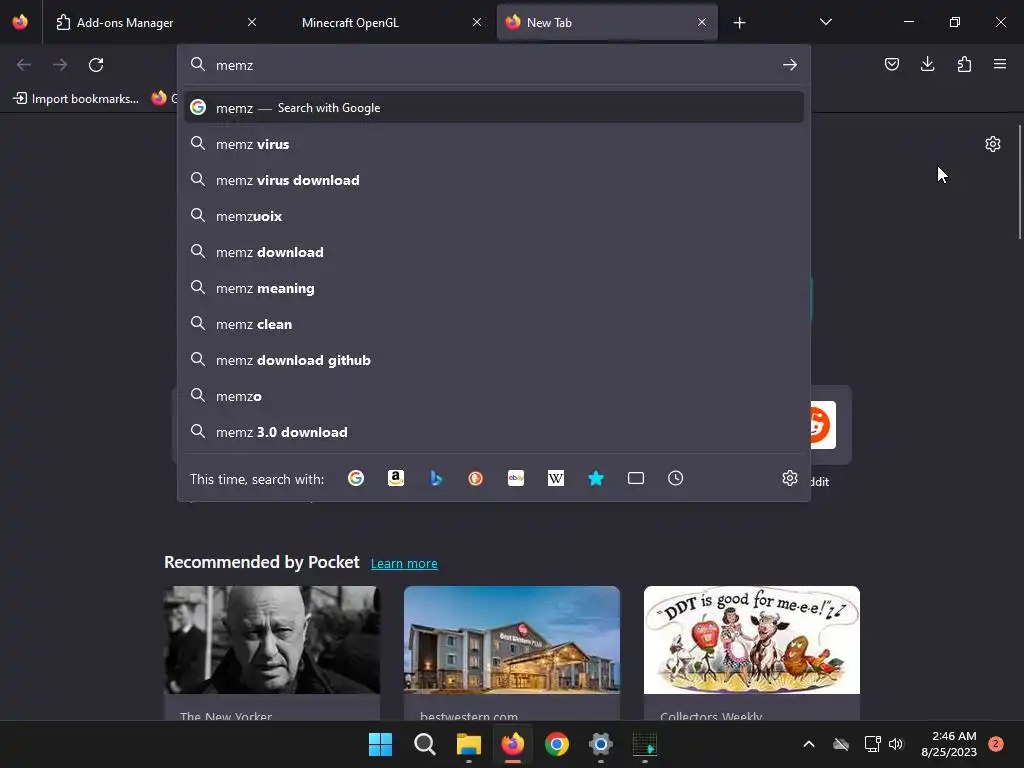Launch Google Chrome from taskbar

(556, 744)
